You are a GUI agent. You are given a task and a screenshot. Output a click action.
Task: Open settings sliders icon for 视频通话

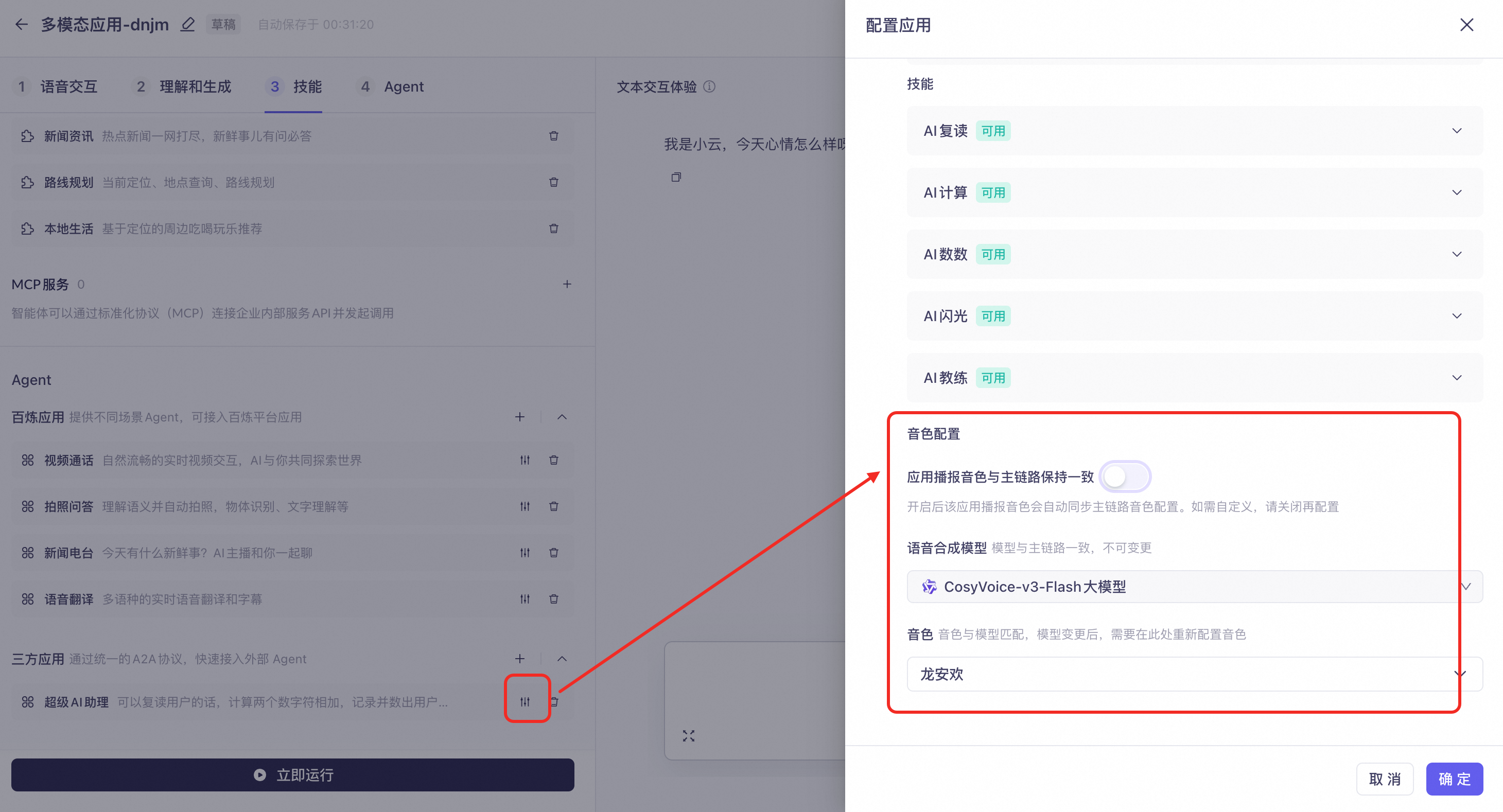point(525,460)
